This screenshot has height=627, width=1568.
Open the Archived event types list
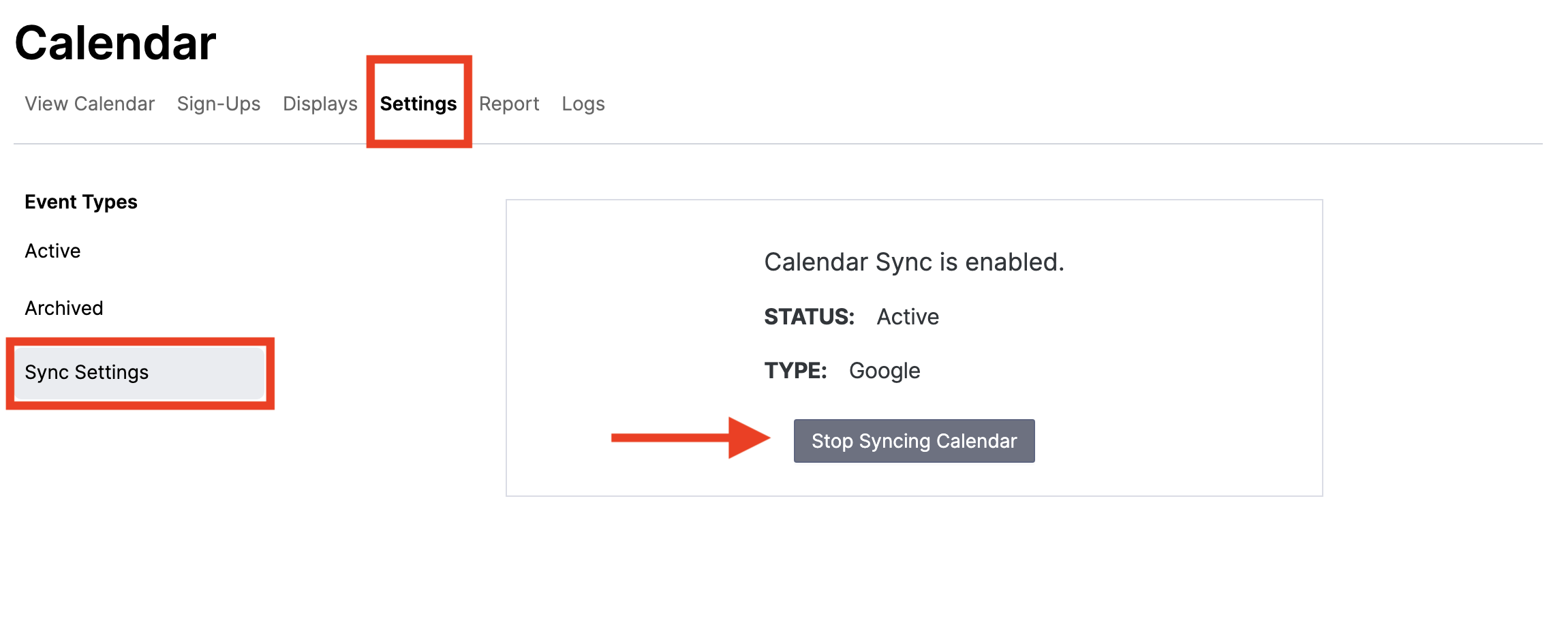pyautogui.click(x=63, y=307)
